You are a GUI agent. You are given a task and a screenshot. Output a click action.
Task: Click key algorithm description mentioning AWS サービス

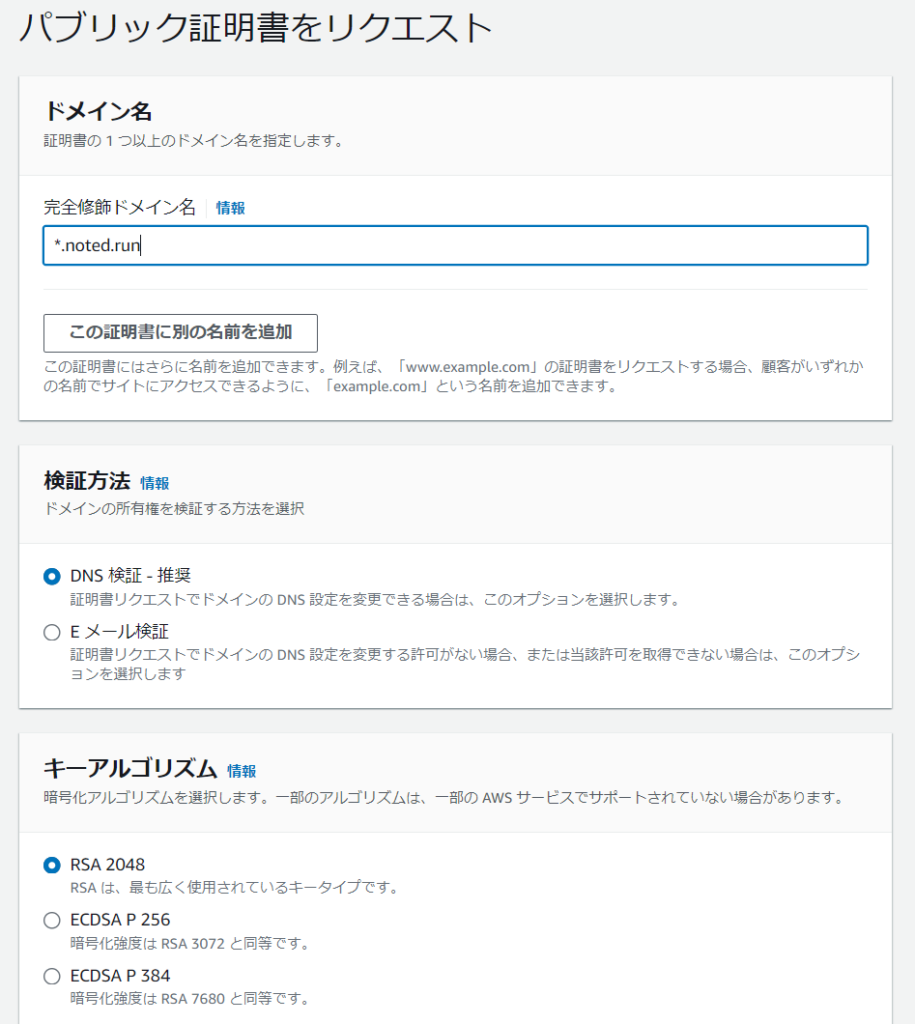(x=445, y=797)
